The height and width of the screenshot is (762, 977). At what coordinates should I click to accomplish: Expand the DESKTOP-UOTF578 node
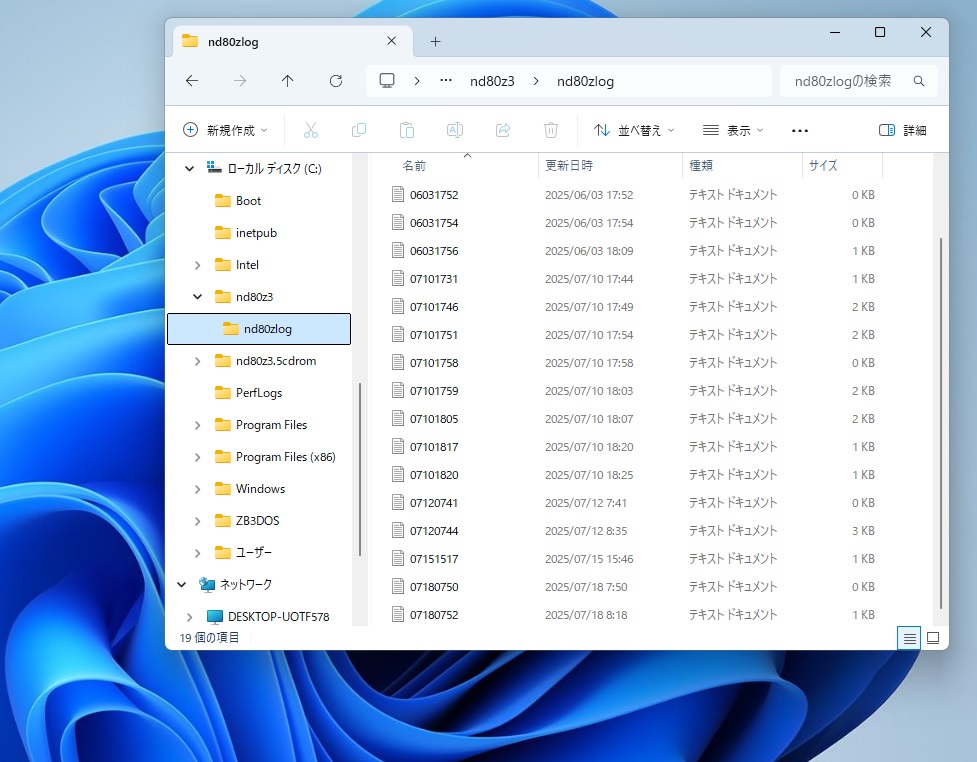pyautogui.click(x=189, y=617)
